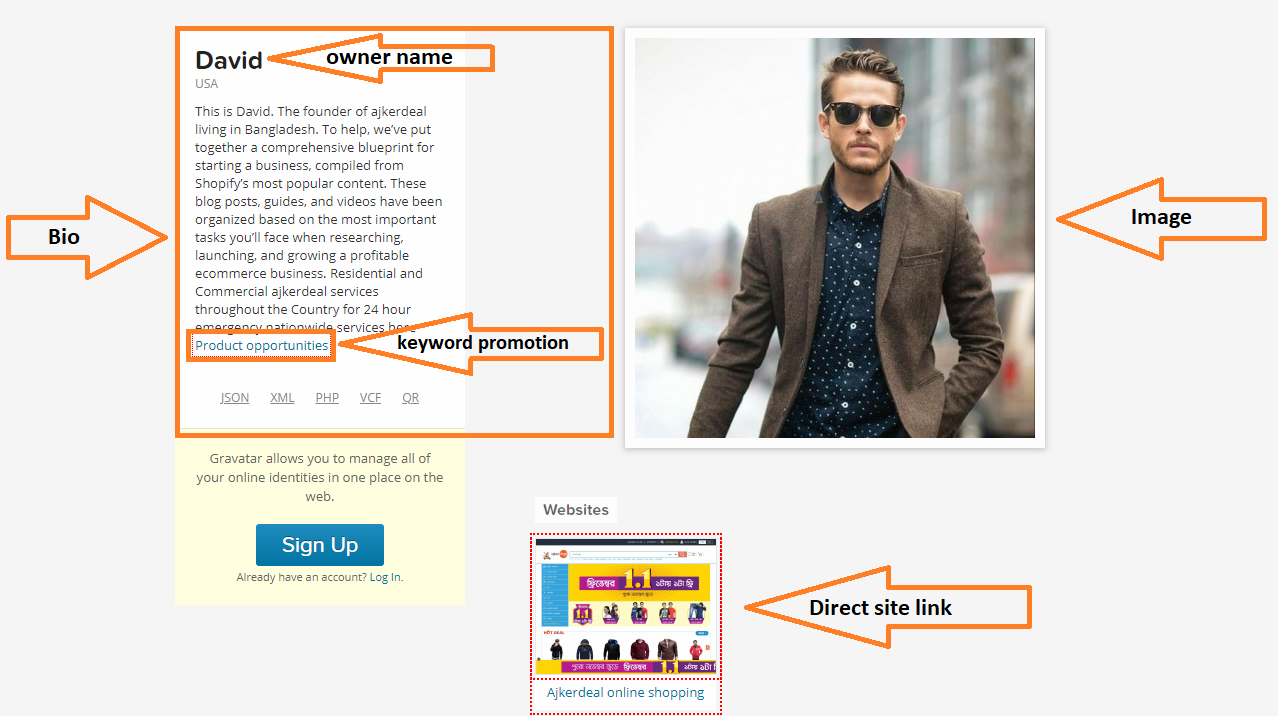Open the QR code export for the profile
The height and width of the screenshot is (716, 1278).
(x=410, y=397)
